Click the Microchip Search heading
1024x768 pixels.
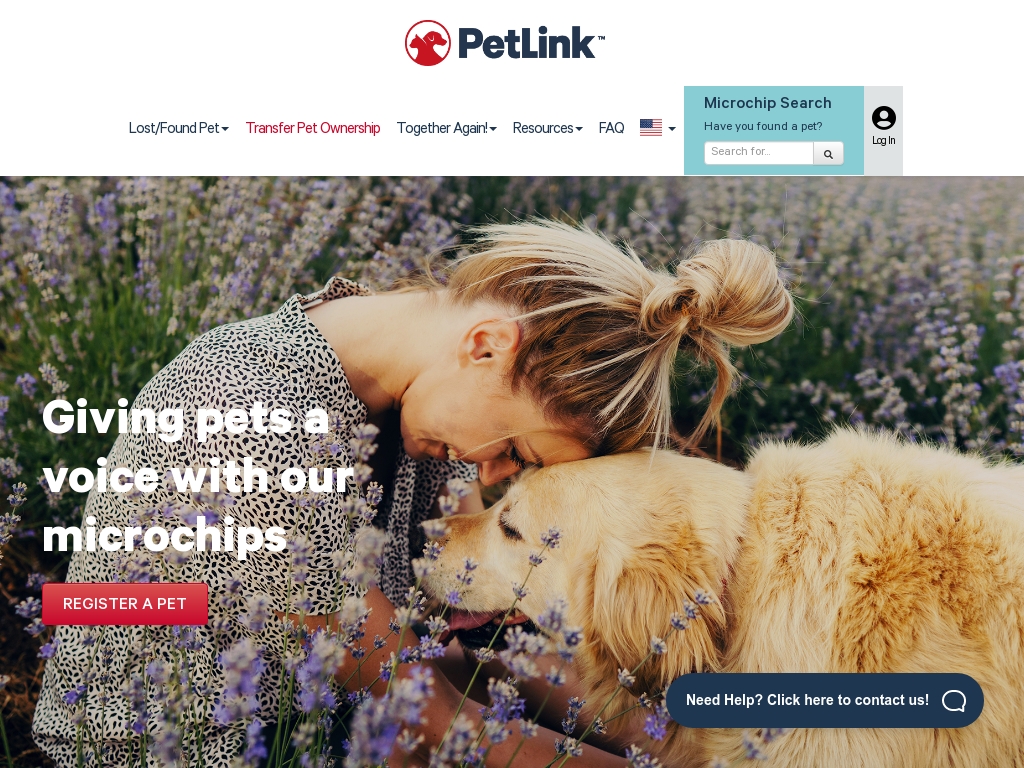point(767,103)
